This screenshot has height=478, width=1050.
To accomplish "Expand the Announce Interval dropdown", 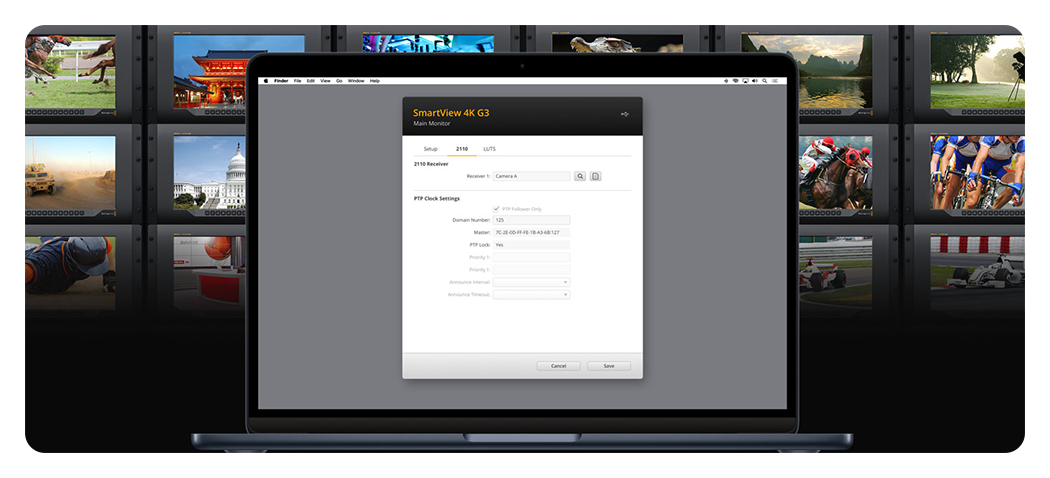I will pyautogui.click(x=532, y=282).
